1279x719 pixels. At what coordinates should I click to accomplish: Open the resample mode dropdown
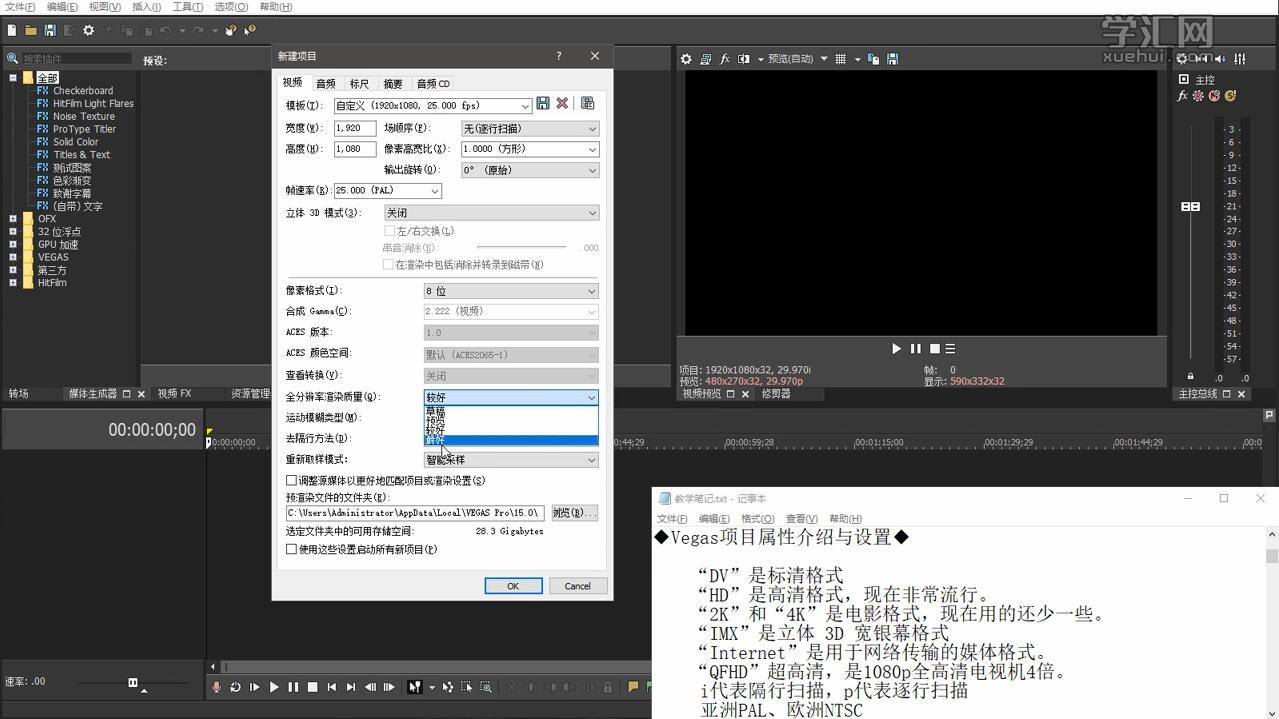click(x=511, y=460)
